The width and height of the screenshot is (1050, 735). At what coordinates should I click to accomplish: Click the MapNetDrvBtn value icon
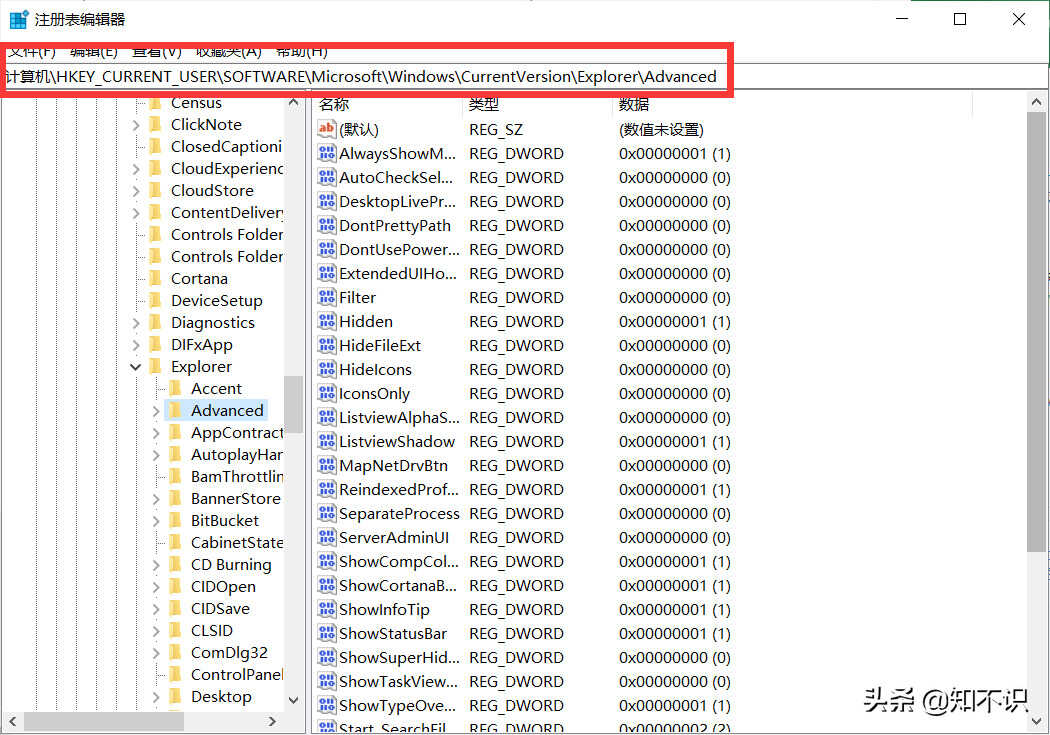(x=327, y=465)
